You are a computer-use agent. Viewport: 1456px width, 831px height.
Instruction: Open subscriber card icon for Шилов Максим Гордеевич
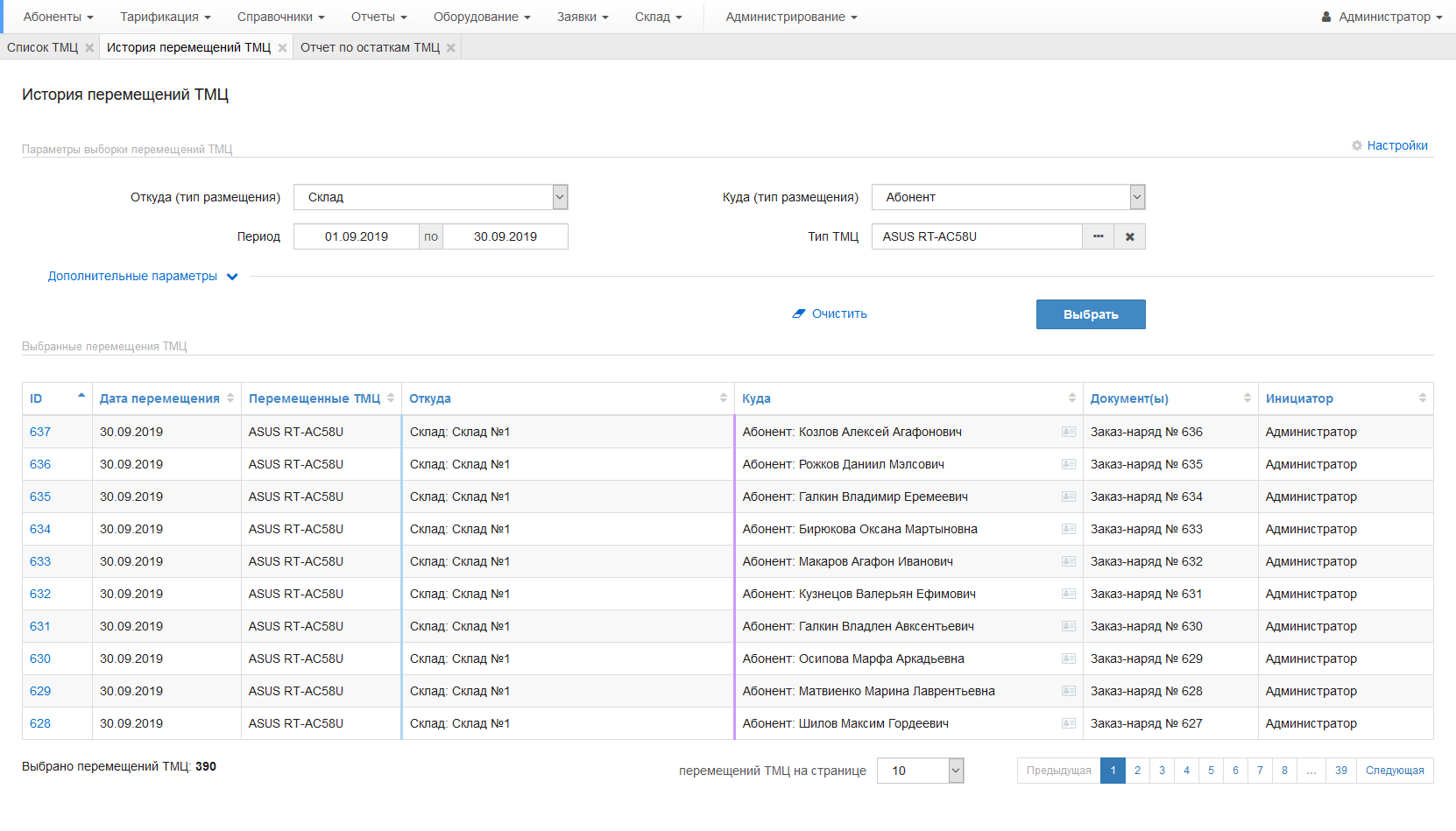click(x=1069, y=723)
